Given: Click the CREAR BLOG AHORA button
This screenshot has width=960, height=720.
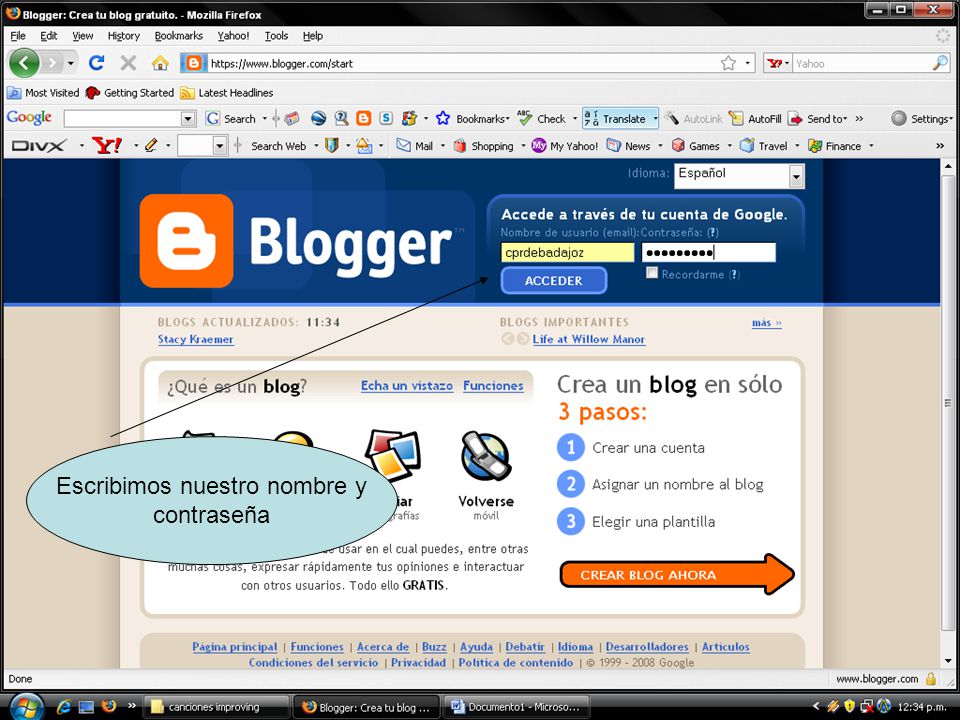Looking at the screenshot, I should pyautogui.click(x=676, y=574).
